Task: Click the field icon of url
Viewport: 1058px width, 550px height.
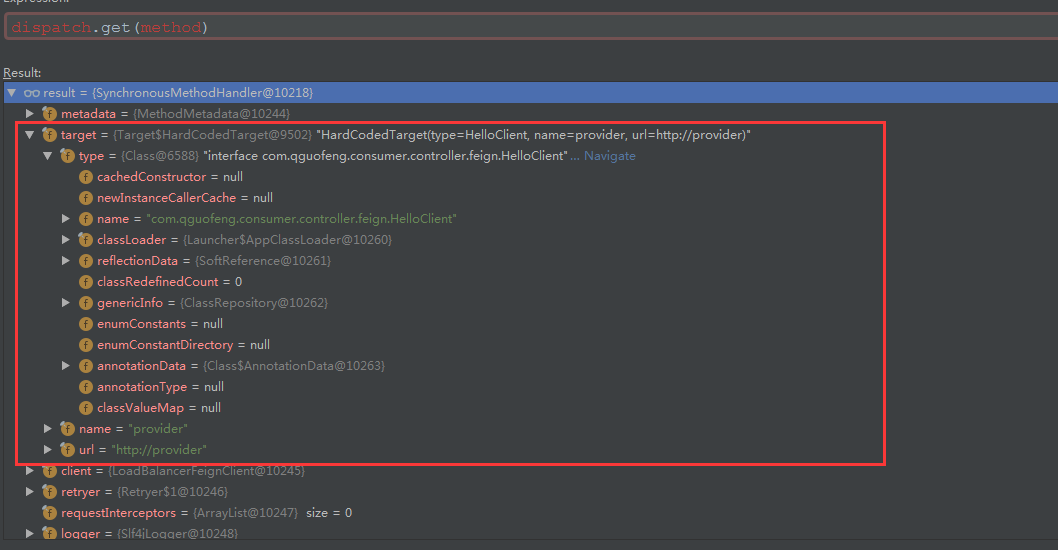Action: click(67, 449)
